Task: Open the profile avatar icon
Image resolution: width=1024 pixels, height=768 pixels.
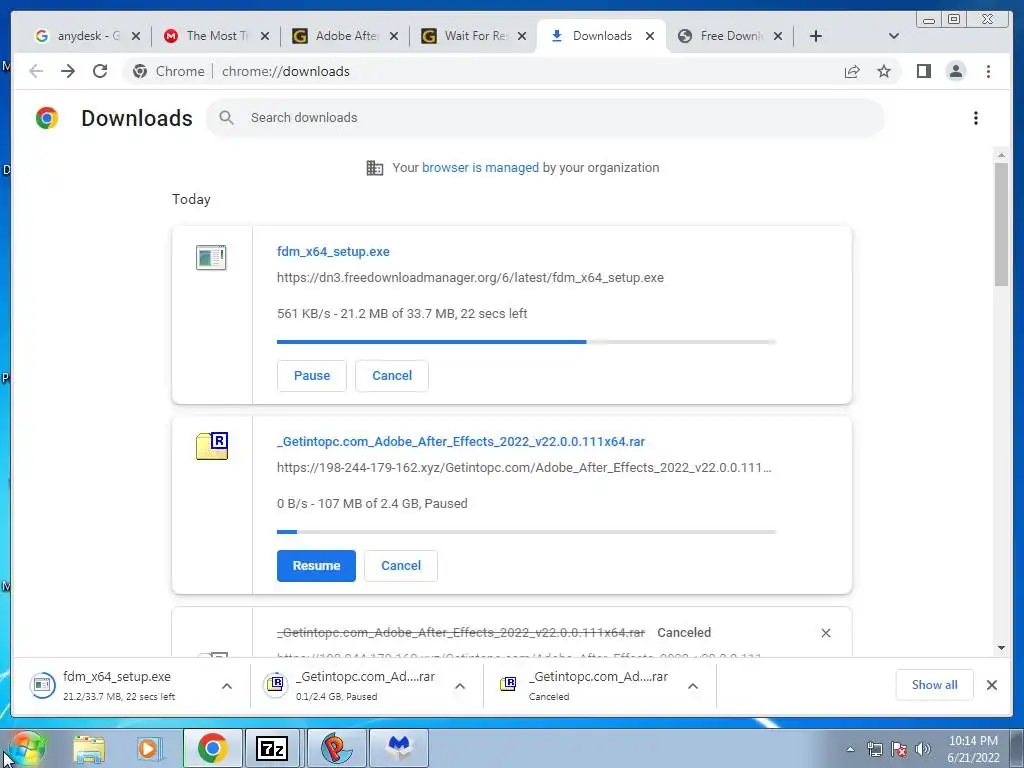Action: coord(955,71)
